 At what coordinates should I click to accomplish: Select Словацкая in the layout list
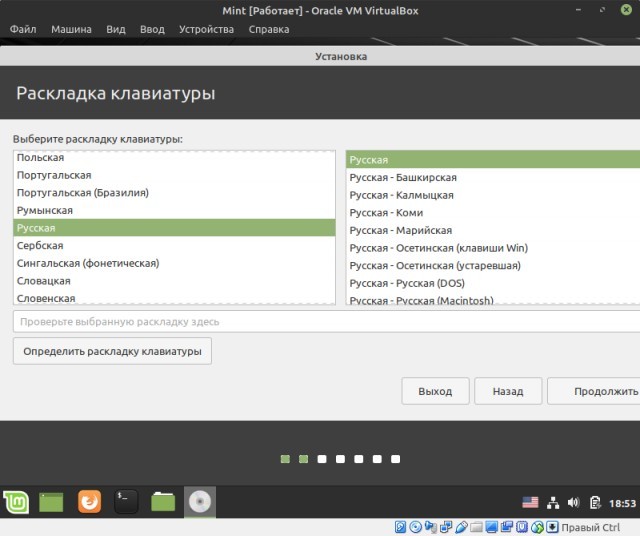point(174,280)
